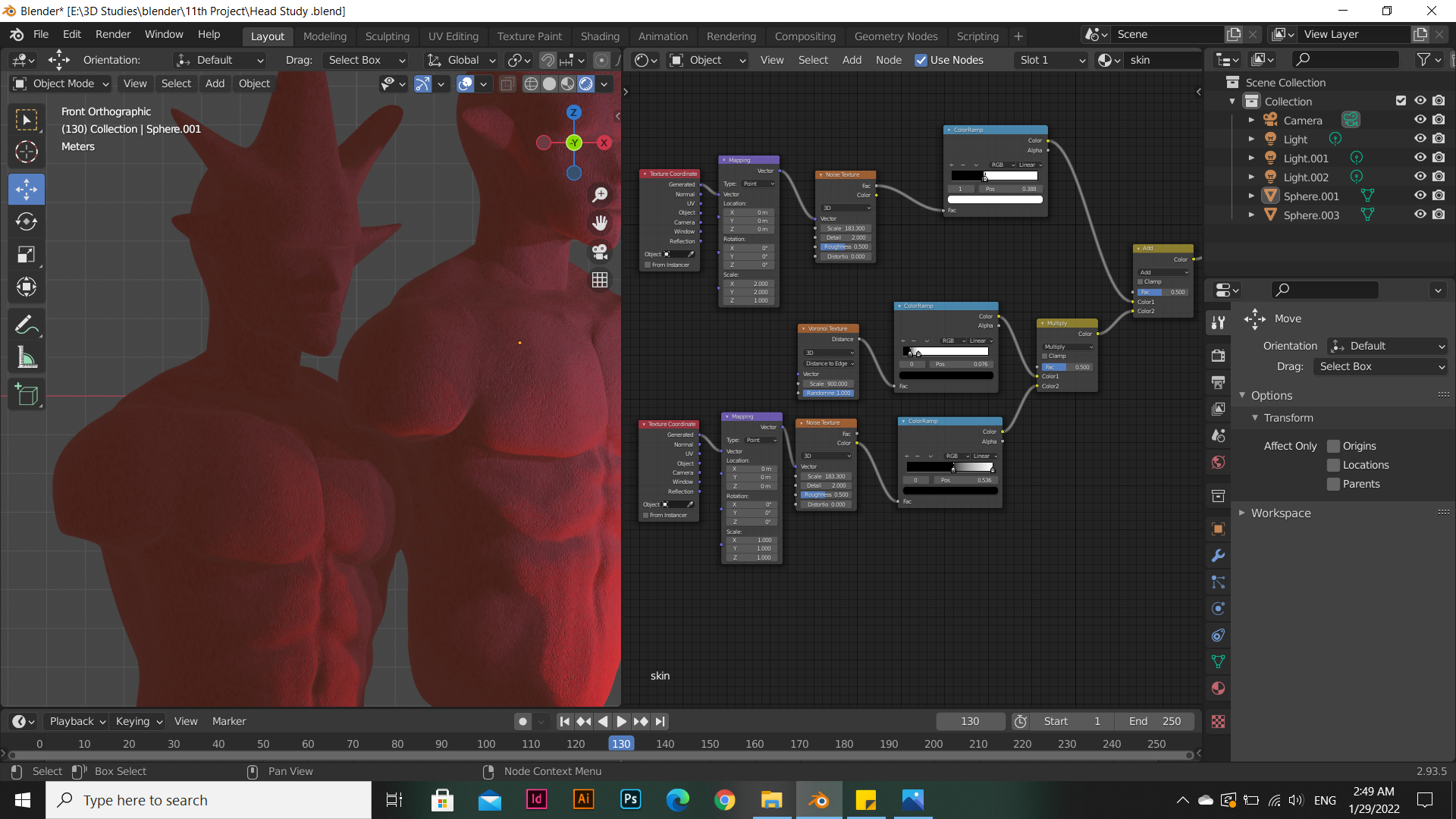Enable Affect Only Origins checkbox
1456x819 pixels.
[1333, 446]
